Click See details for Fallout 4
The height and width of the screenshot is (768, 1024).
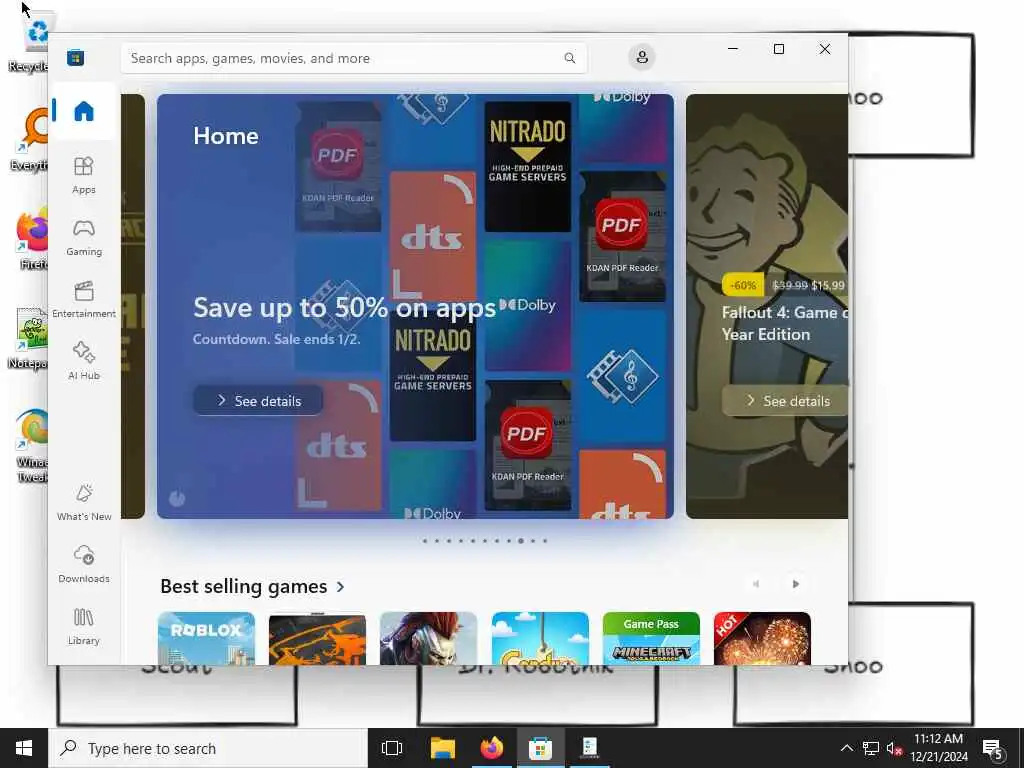(x=785, y=400)
